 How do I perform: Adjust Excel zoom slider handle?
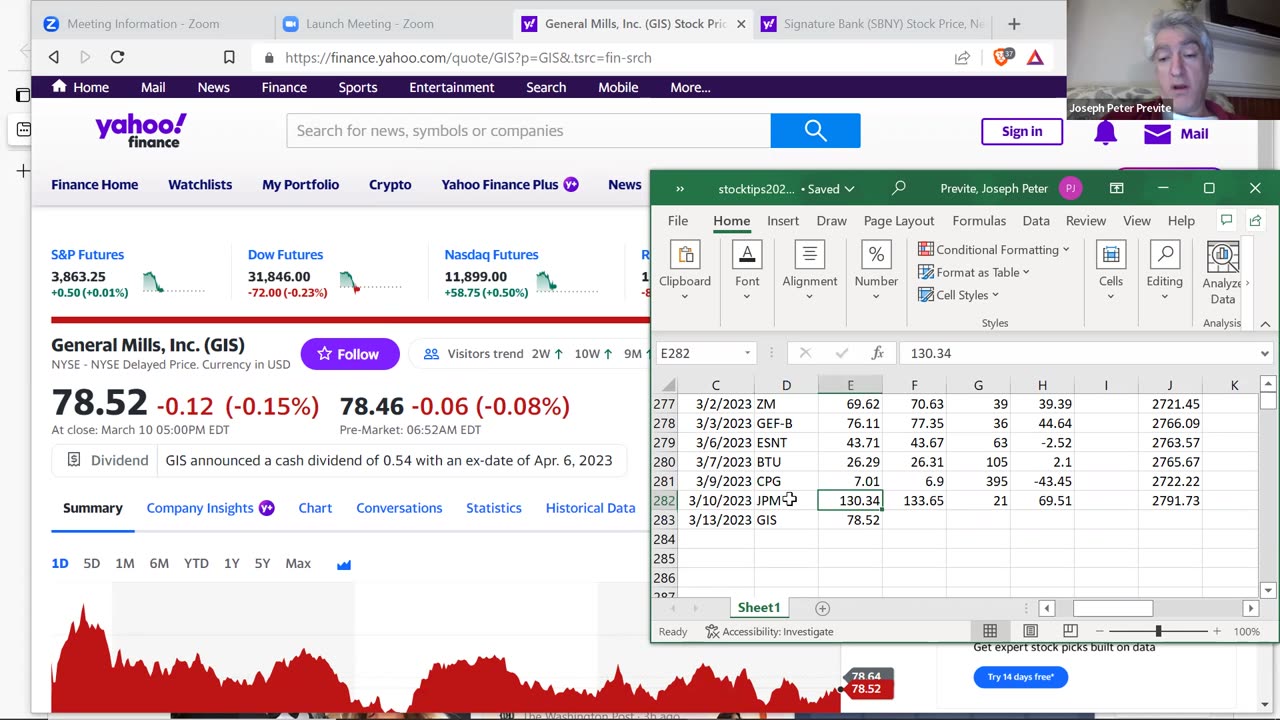tap(1158, 631)
